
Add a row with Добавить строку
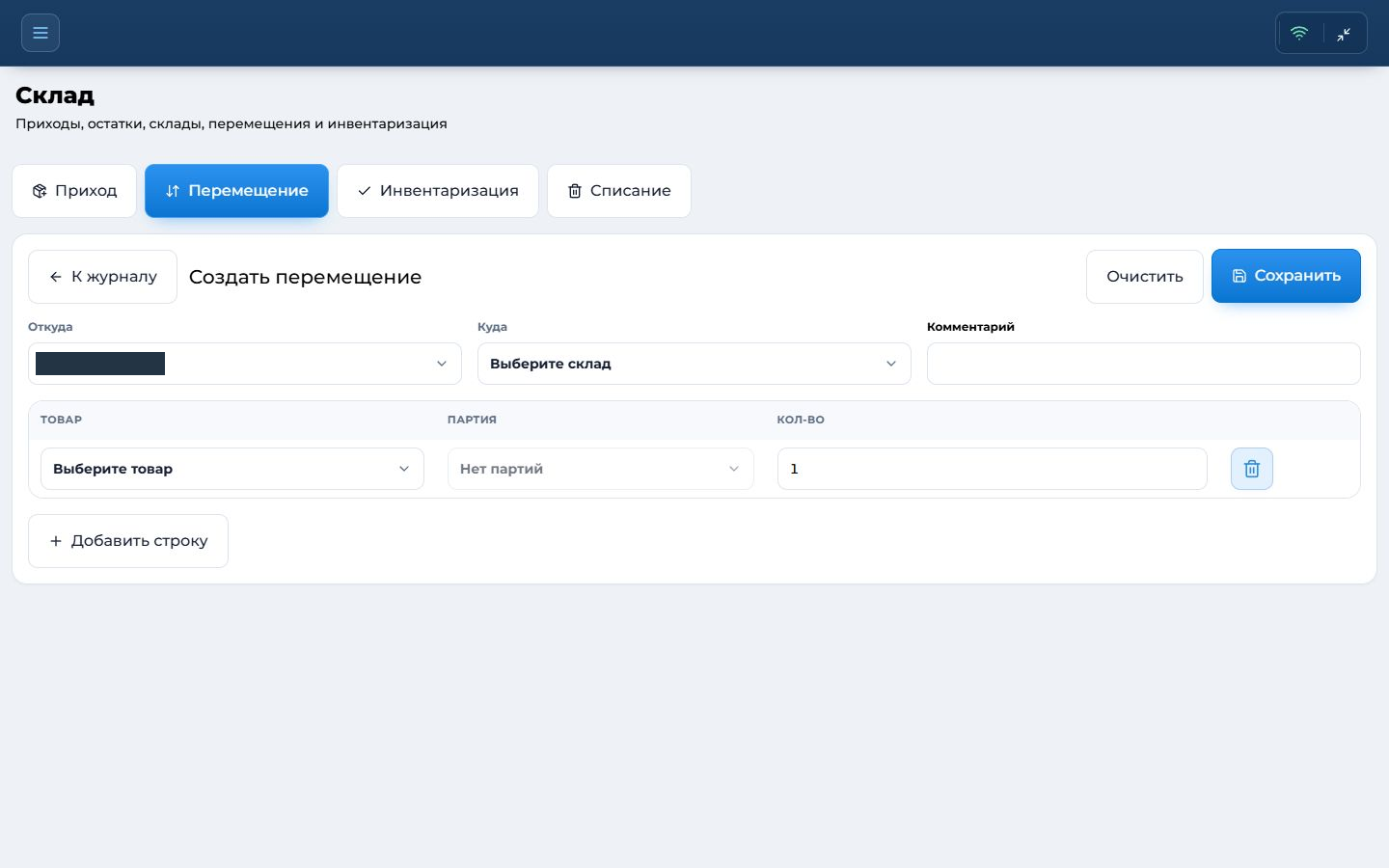coord(128,541)
